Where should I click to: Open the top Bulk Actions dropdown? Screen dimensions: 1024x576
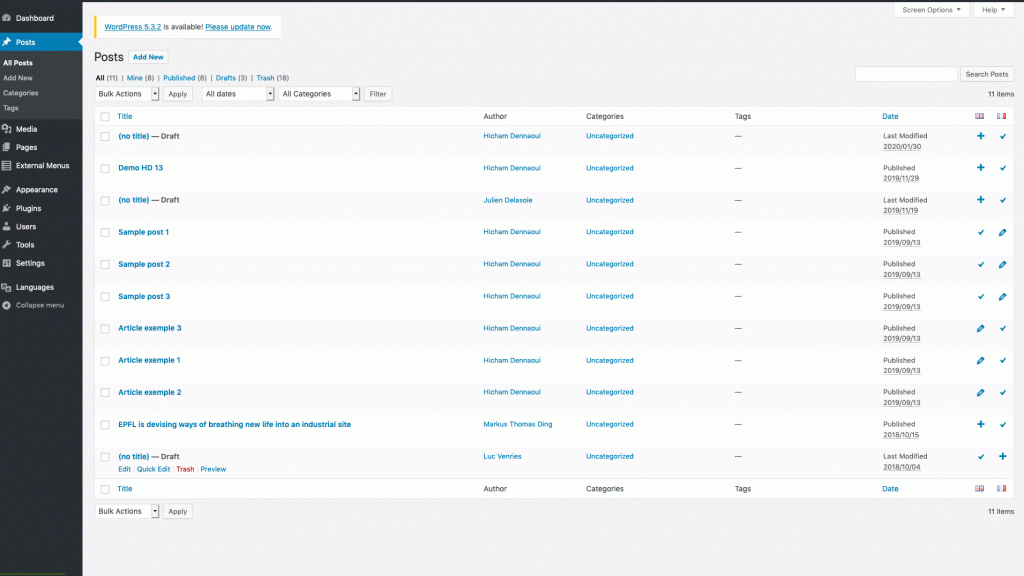tap(127, 94)
